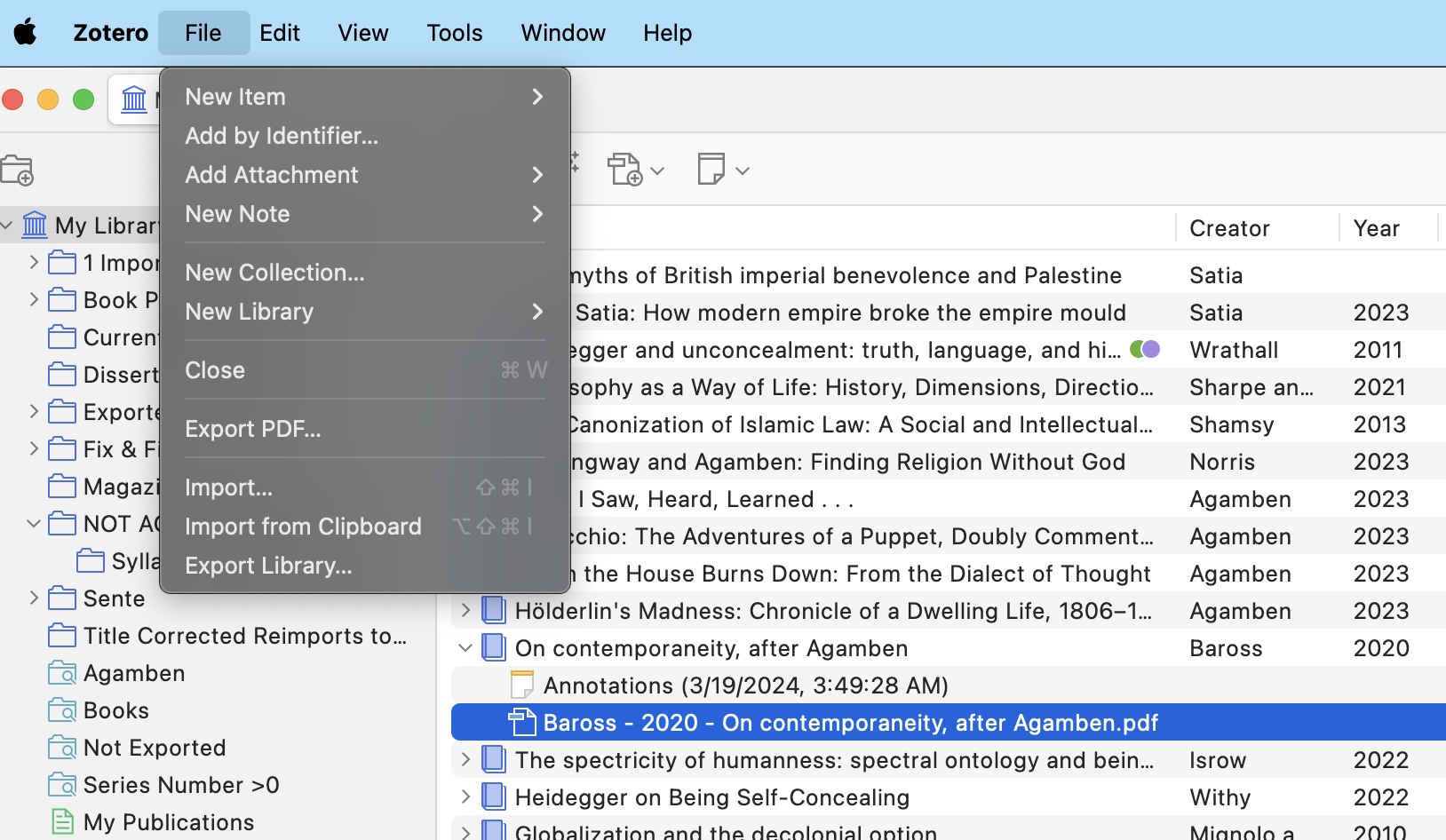Open the View menu

tap(363, 33)
